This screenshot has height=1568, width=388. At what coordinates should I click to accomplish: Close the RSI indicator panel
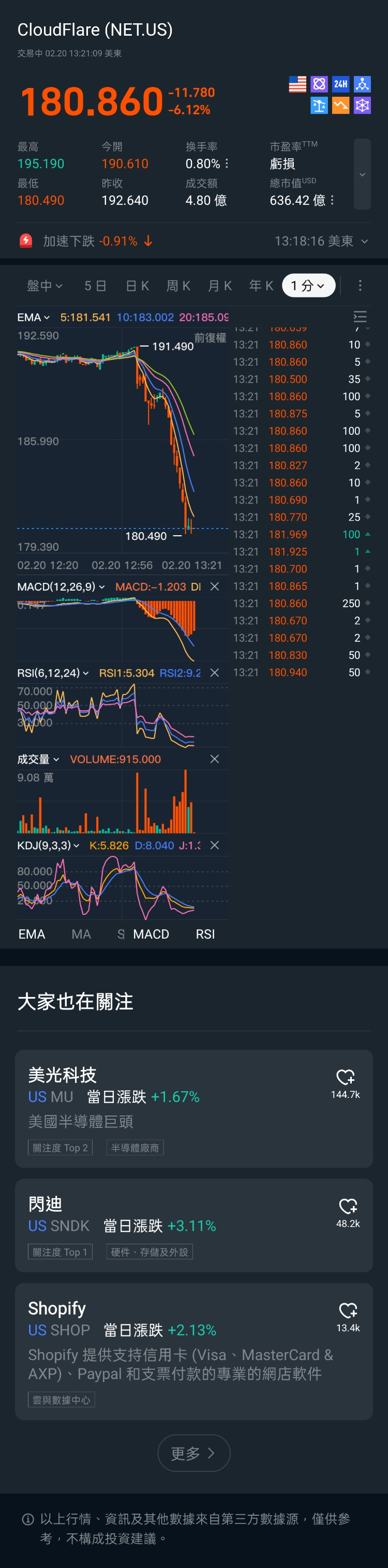click(x=214, y=673)
